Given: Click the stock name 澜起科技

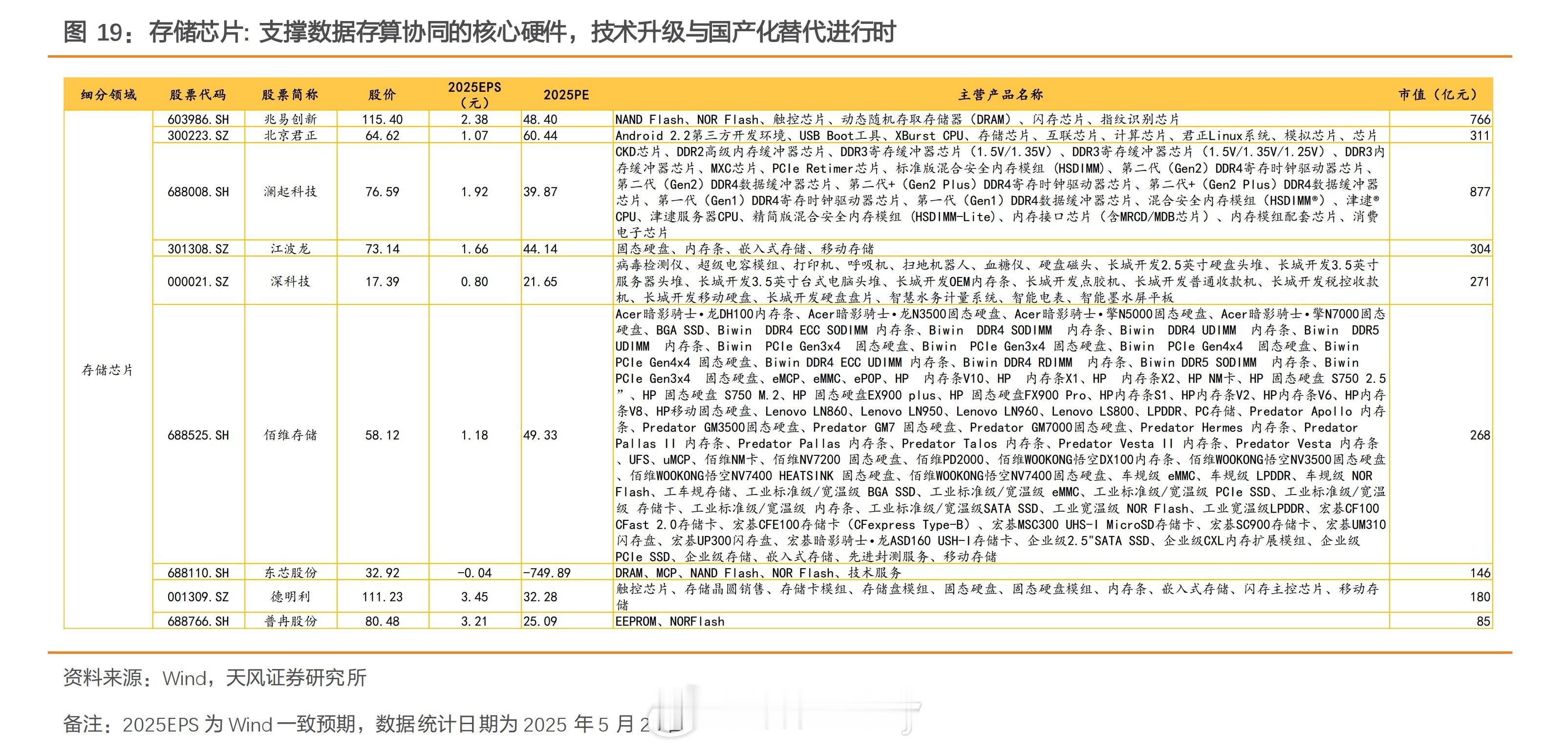Looking at the screenshot, I should point(290,192).
